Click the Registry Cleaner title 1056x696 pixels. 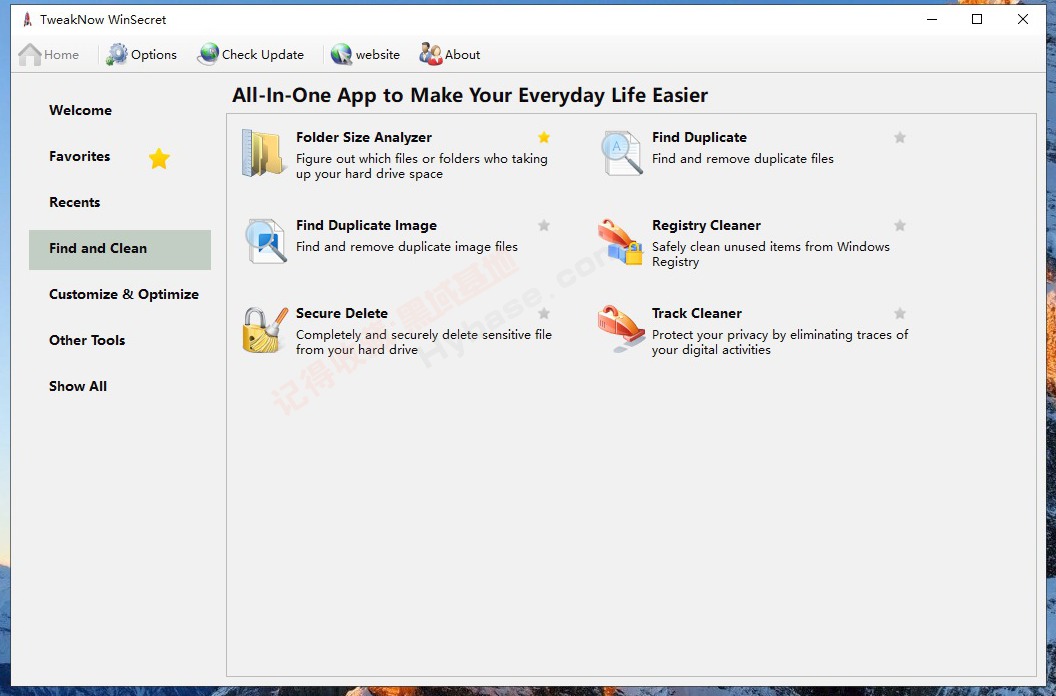coord(706,226)
